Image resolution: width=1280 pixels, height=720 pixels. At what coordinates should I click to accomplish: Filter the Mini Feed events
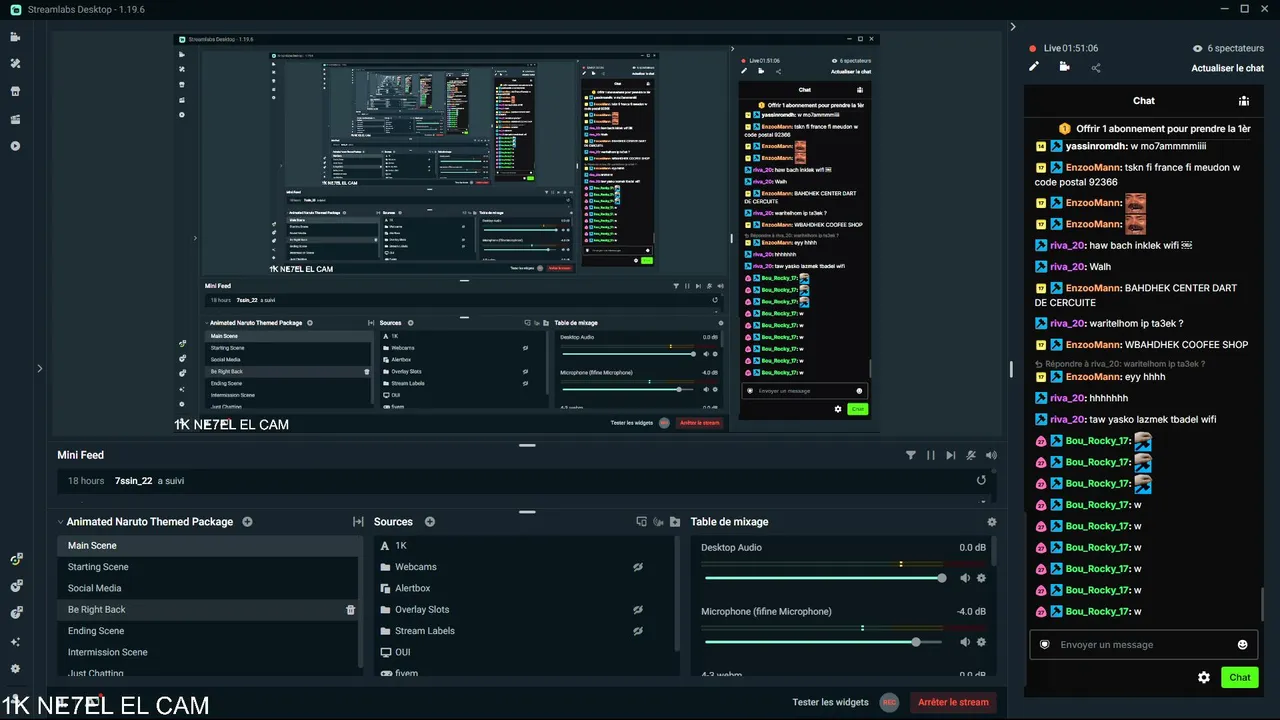coord(911,455)
